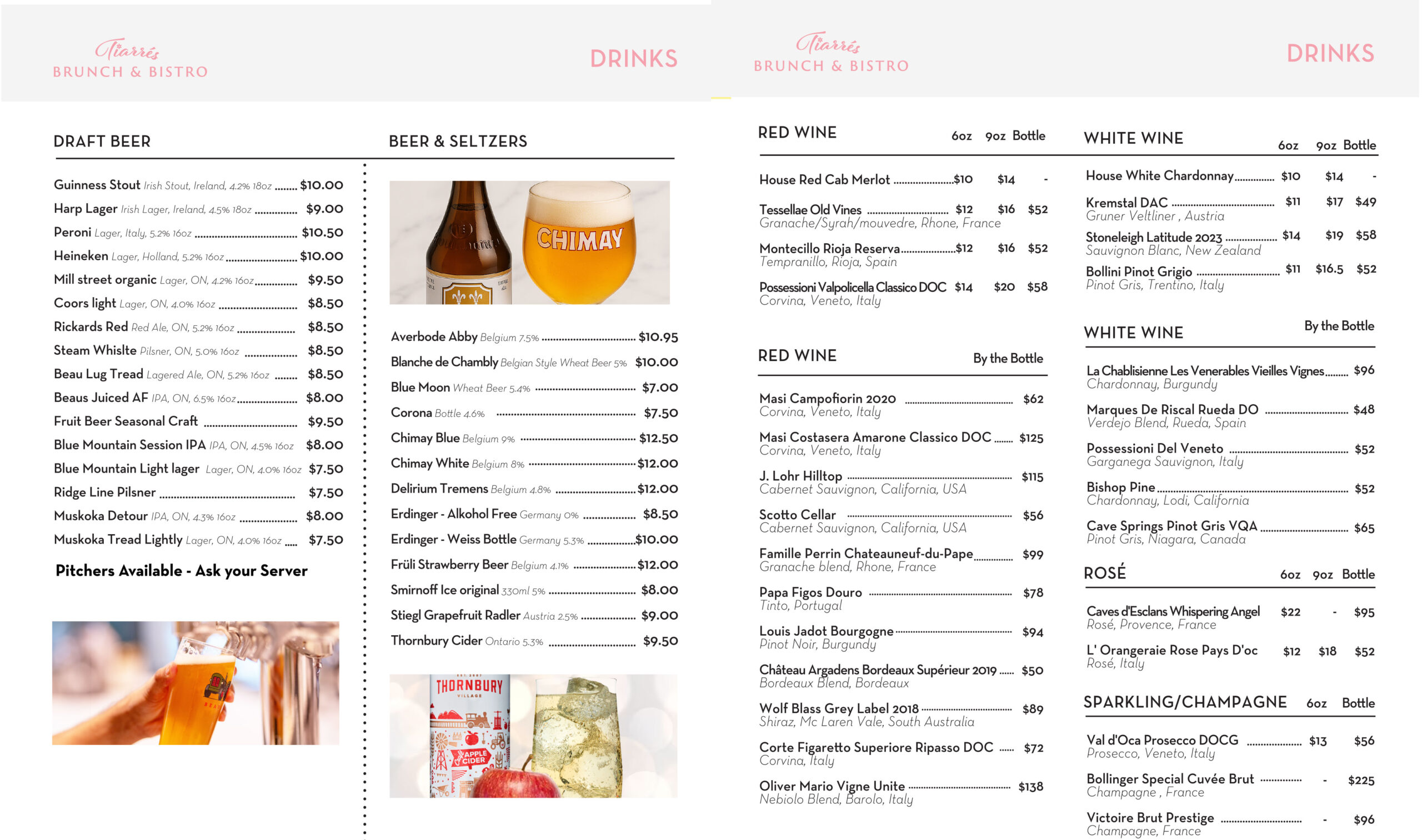Viewport: 1422px width, 840px height.
Task: Click Famille Perrin Chateauneuf-du-Pape entry
Action: coord(902,560)
